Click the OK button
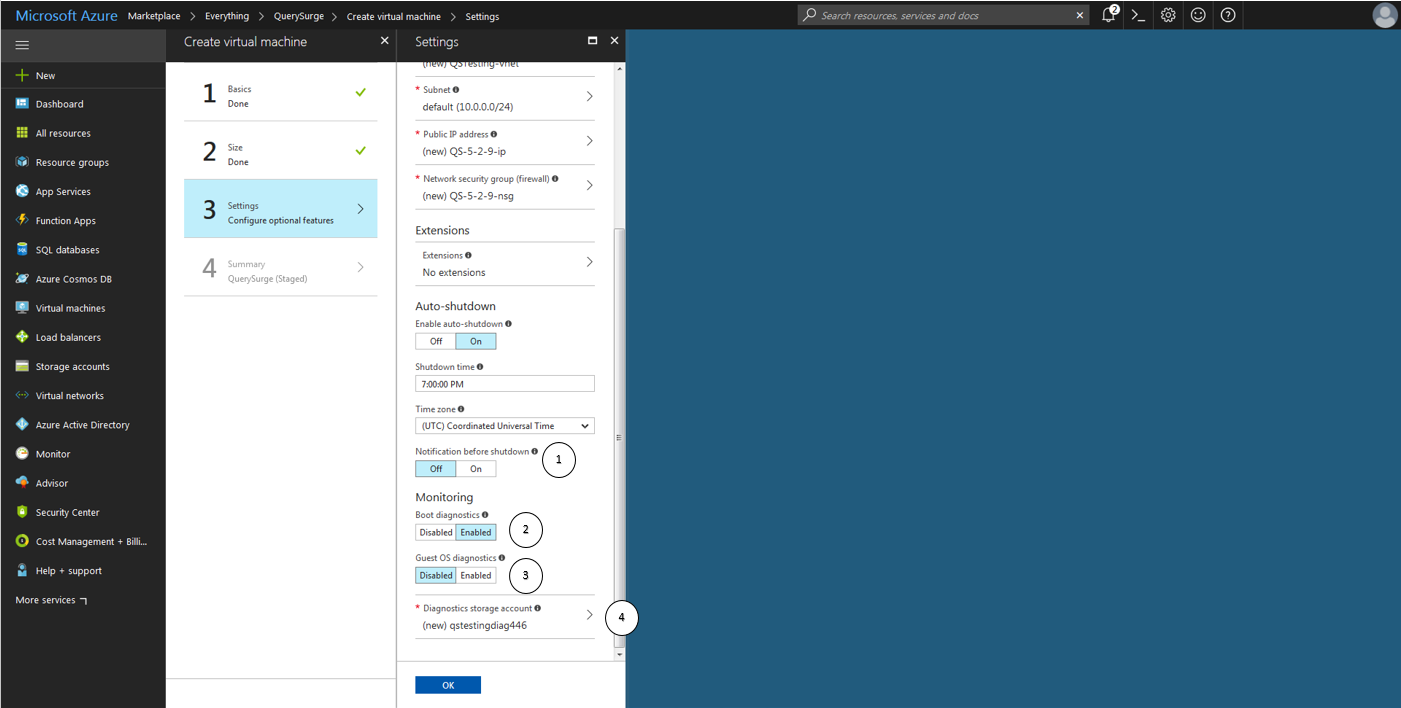Viewport: 1401px width, 708px height. click(448, 685)
